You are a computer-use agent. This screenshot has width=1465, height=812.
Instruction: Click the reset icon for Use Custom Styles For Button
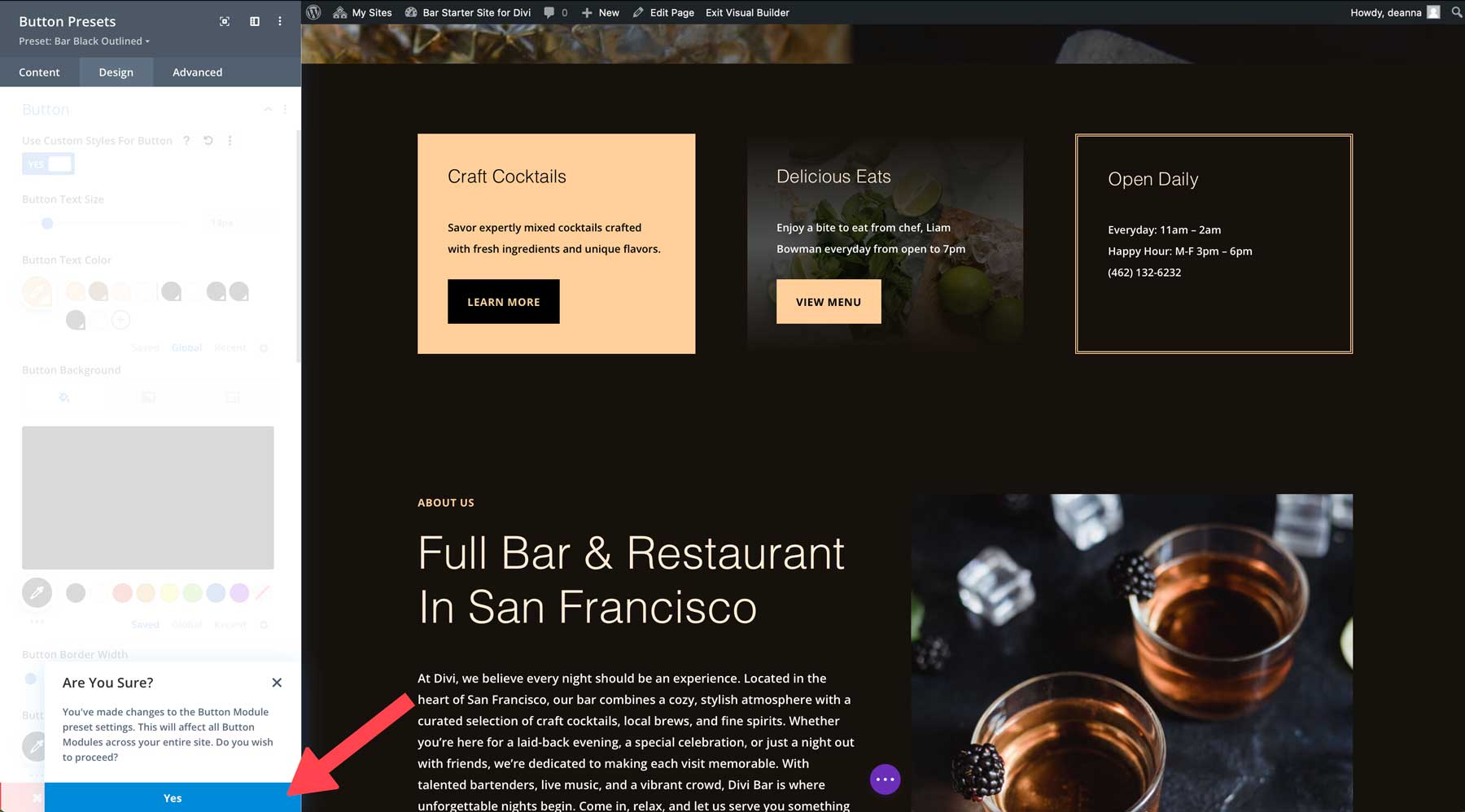[x=208, y=140]
